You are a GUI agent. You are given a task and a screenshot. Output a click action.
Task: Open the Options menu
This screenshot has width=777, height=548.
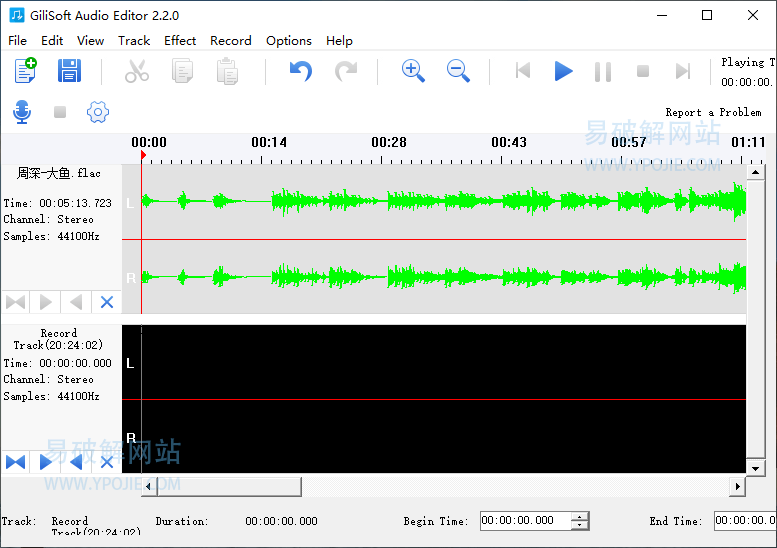point(289,41)
